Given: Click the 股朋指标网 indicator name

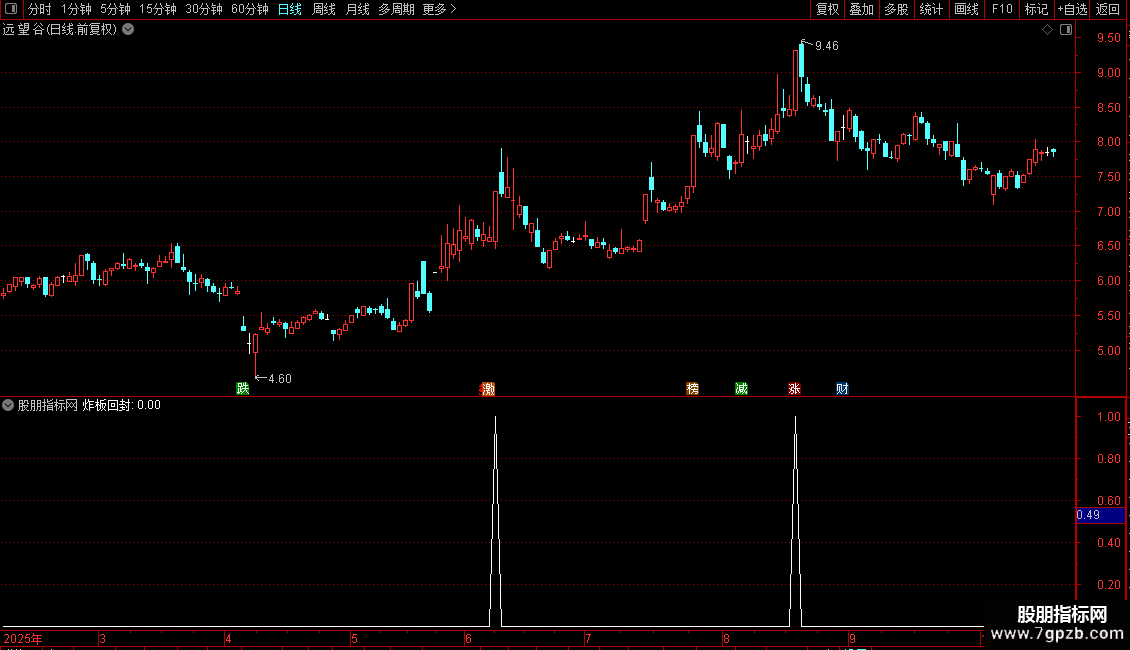Looking at the screenshot, I should pos(48,405).
